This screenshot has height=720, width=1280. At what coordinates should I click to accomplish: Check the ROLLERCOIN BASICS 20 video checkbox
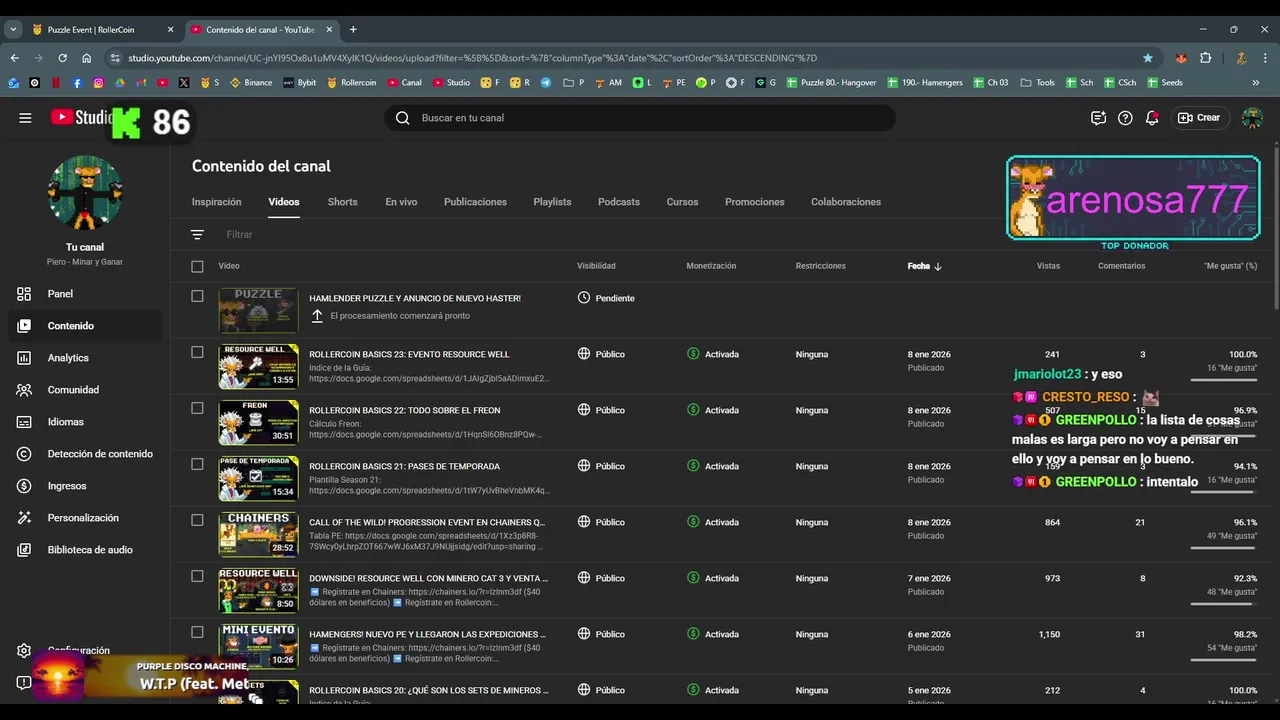(197, 688)
